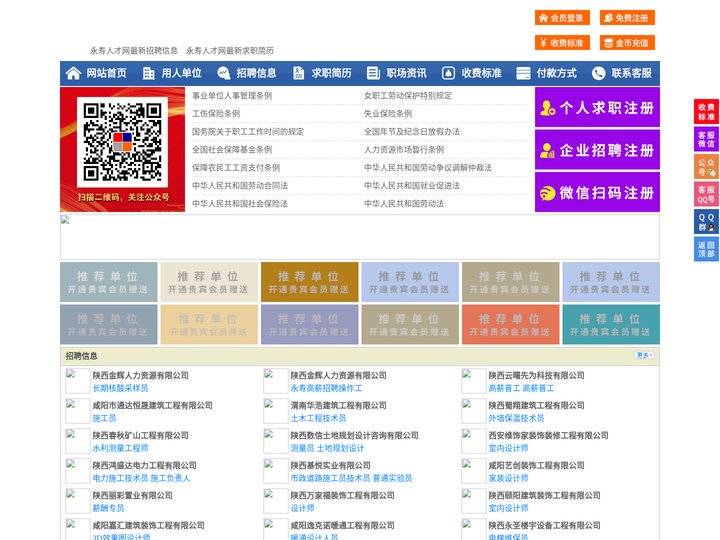The width and height of the screenshot is (720, 540).
Task: Click the 免费注册 button
Action: pos(627,18)
